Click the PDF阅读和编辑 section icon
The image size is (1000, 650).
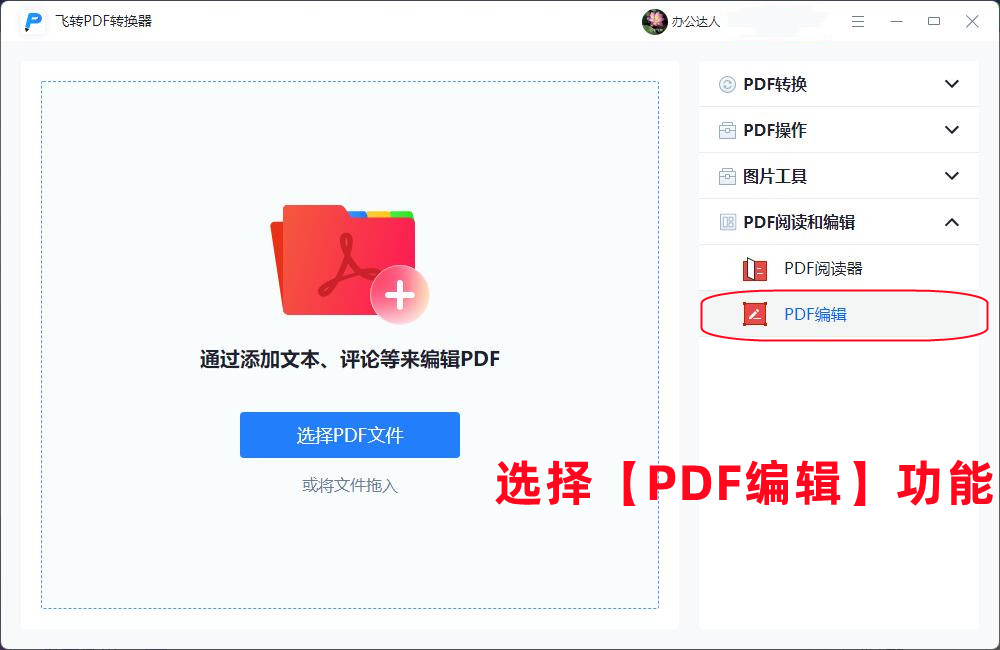pos(727,222)
